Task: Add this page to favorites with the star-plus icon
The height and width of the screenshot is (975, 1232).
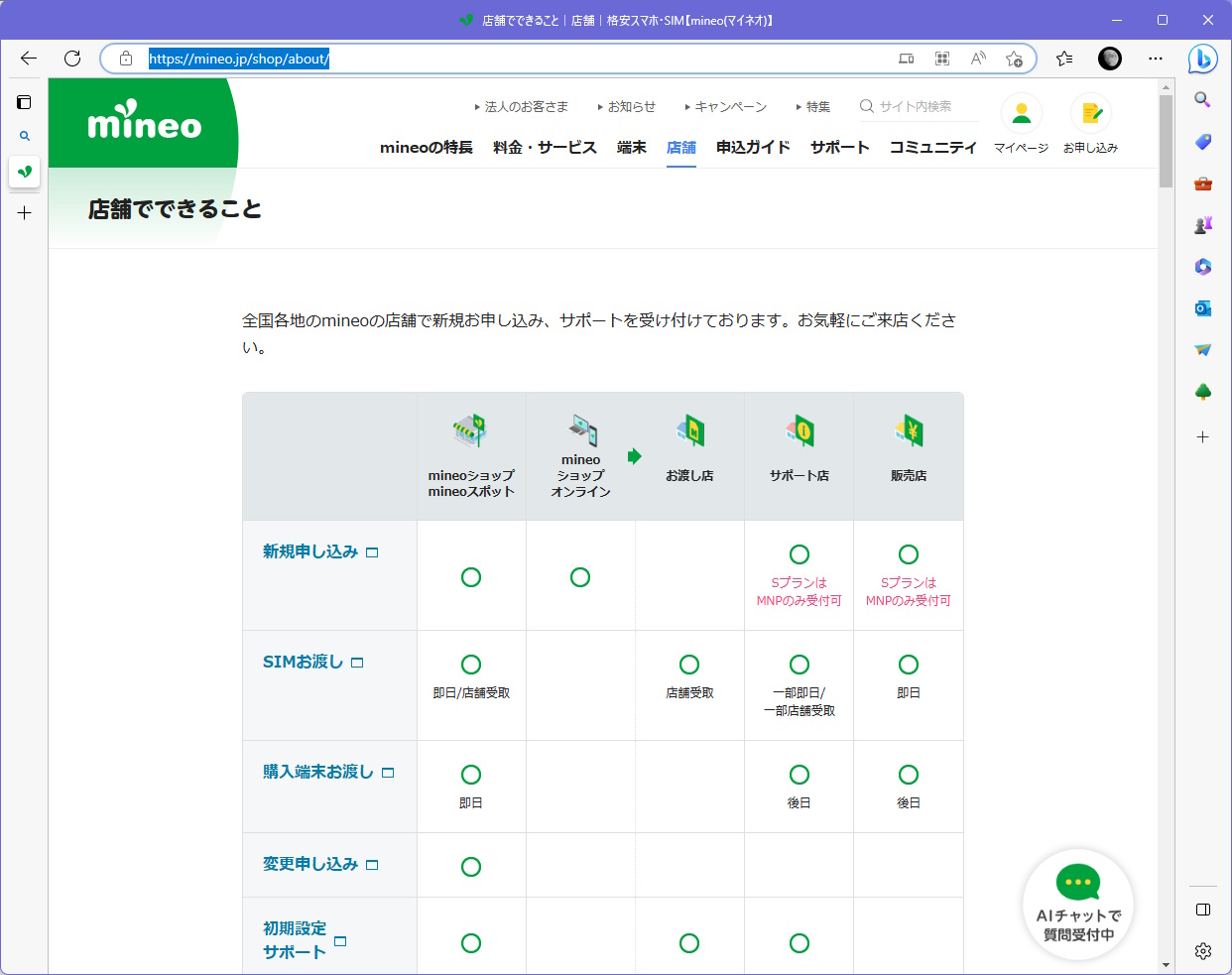Action: tap(1014, 59)
